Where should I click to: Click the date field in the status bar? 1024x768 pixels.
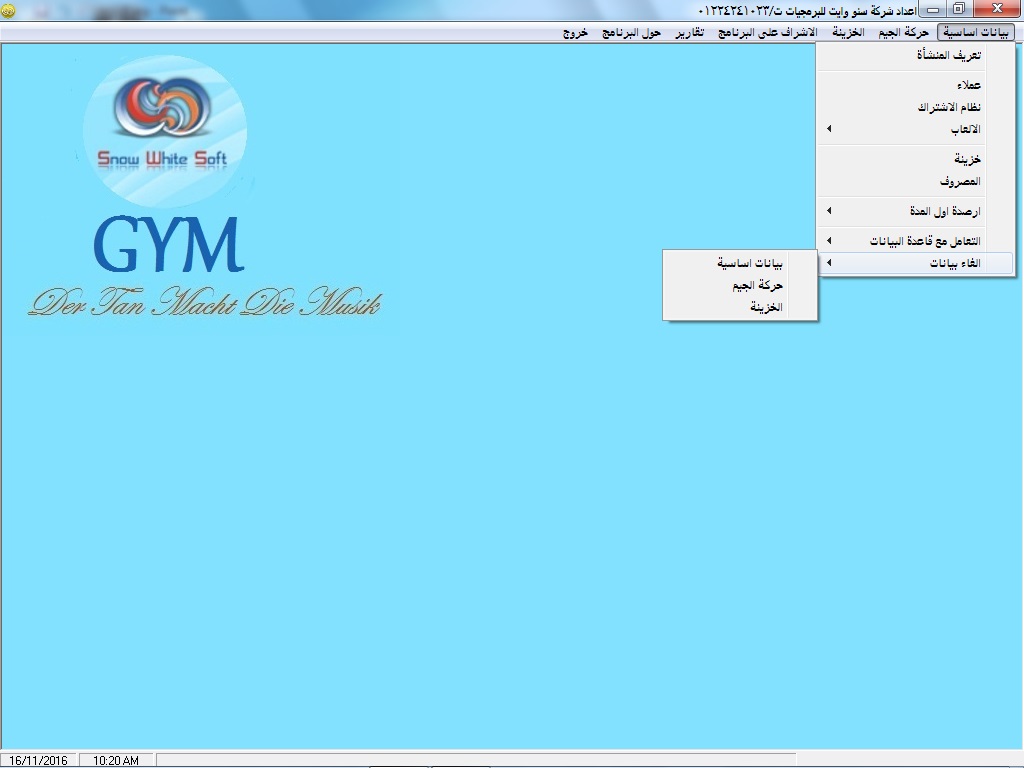[38, 760]
